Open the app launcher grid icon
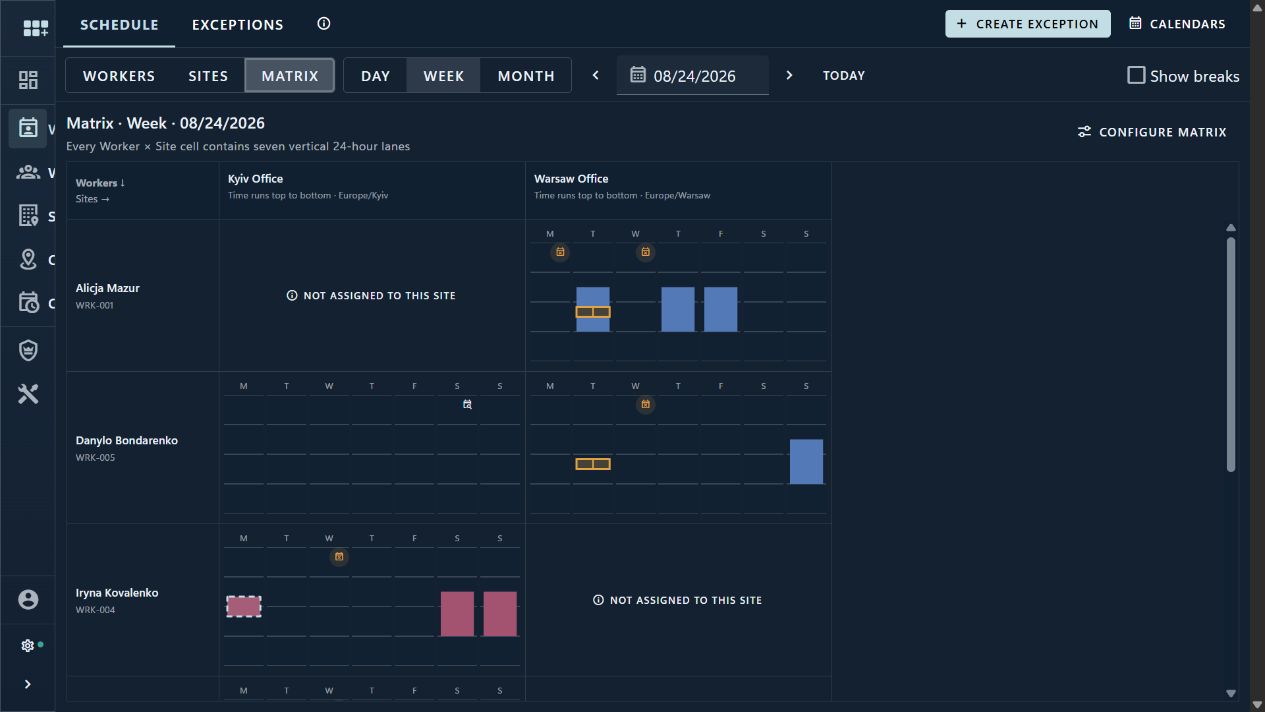 click(35, 29)
